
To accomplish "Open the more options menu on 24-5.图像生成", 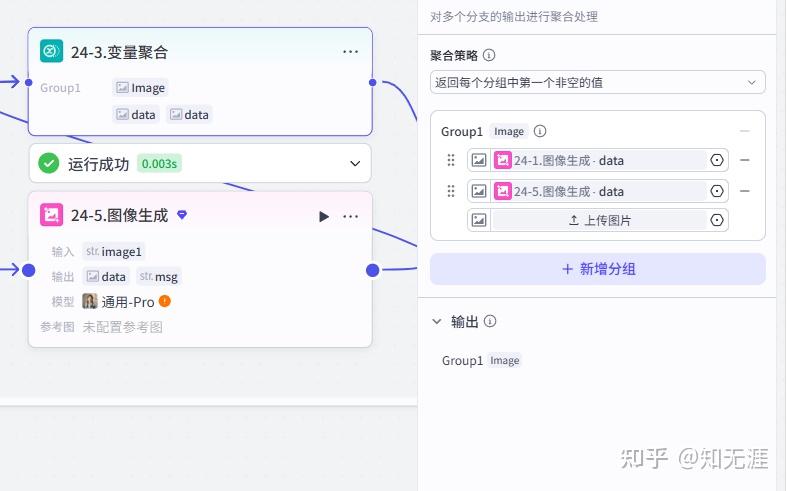I will (x=350, y=216).
